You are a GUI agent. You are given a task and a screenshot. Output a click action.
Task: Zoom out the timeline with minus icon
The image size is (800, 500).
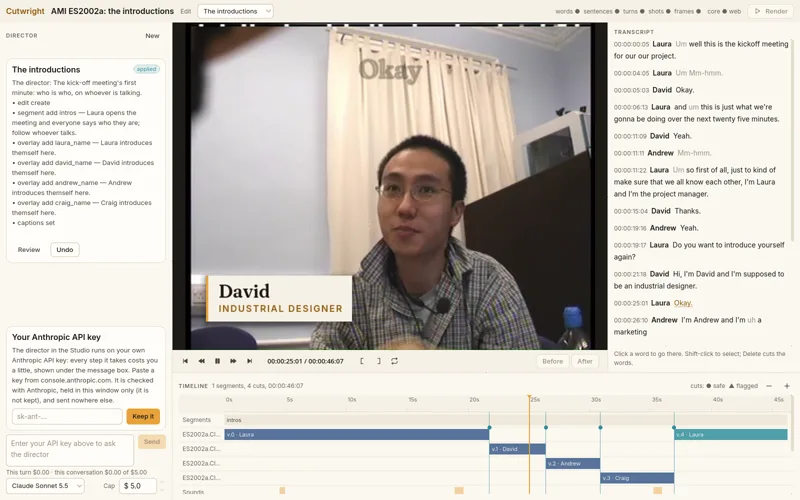click(769, 386)
